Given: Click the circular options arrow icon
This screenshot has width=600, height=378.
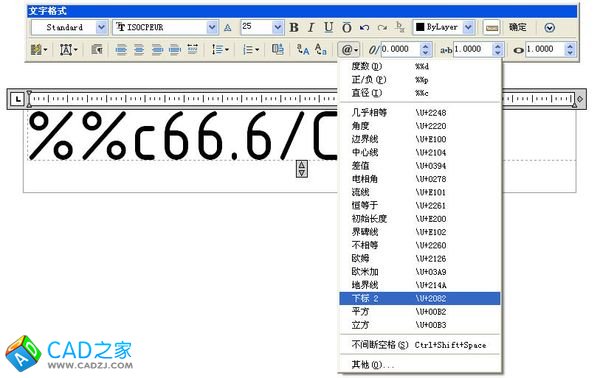Looking at the screenshot, I should pyautogui.click(x=549, y=28).
